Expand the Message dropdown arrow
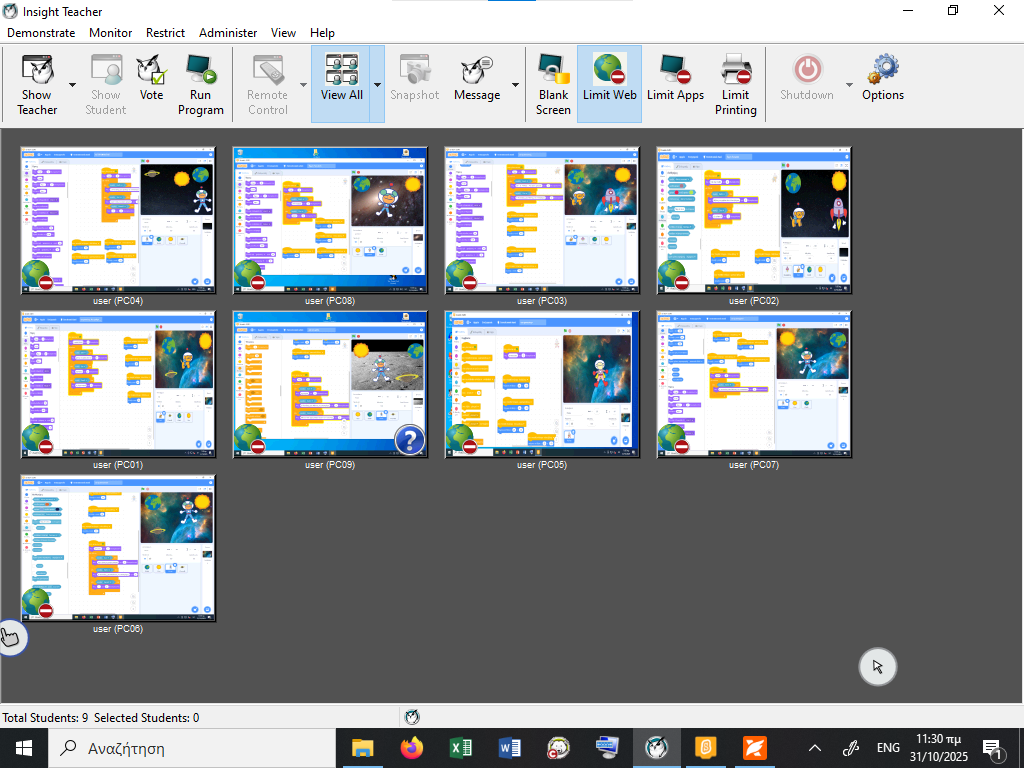 (x=515, y=85)
